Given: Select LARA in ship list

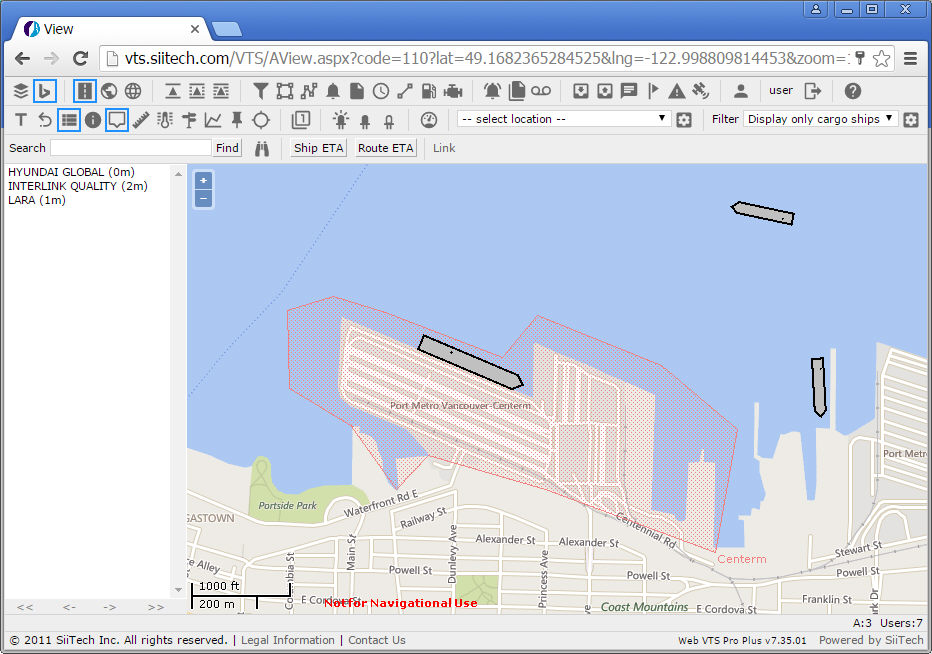Looking at the screenshot, I should tap(37, 200).
